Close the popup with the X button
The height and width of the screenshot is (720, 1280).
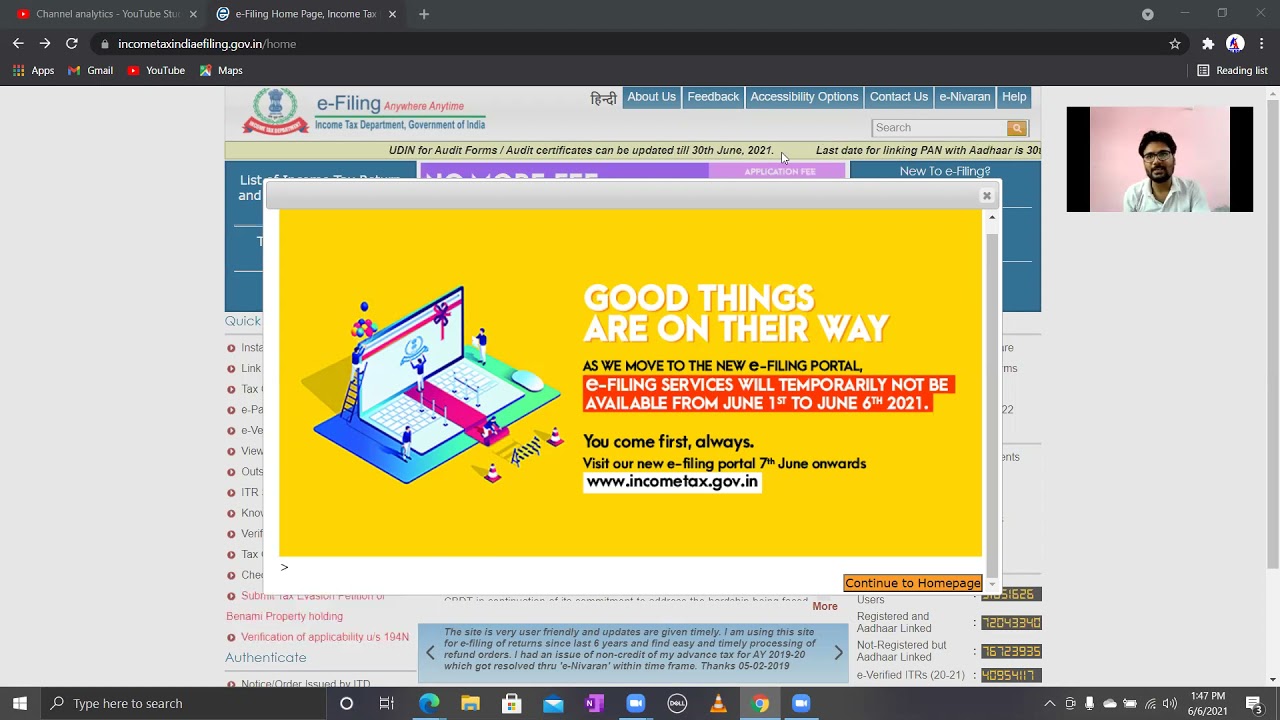(x=986, y=196)
